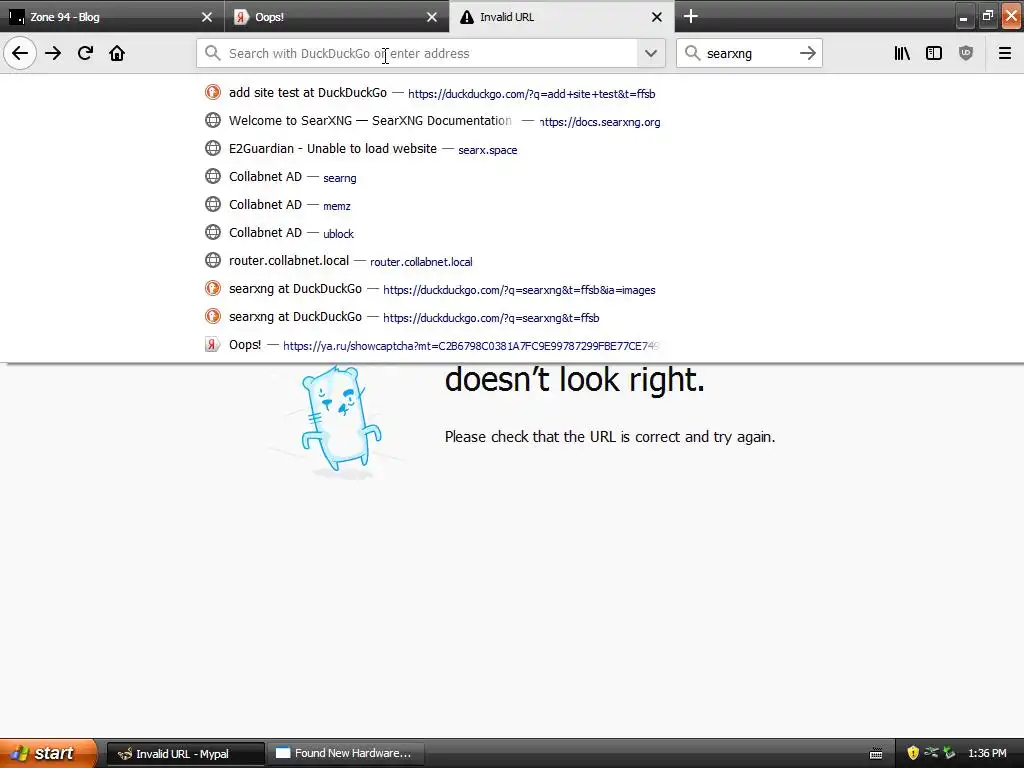Click the security shield tray icon
Image resolution: width=1024 pixels, height=768 pixels.
click(x=913, y=753)
